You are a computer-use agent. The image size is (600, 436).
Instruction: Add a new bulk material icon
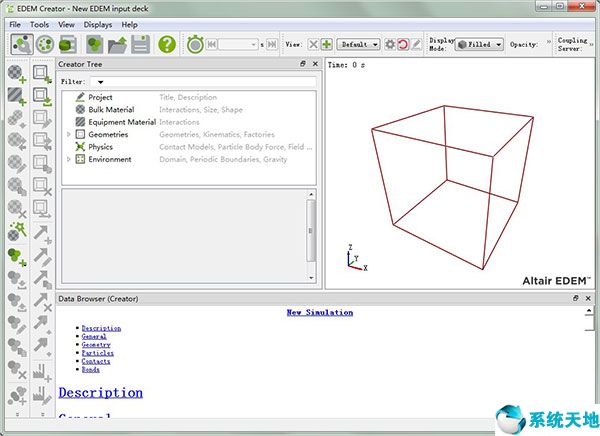click(x=16, y=73)
